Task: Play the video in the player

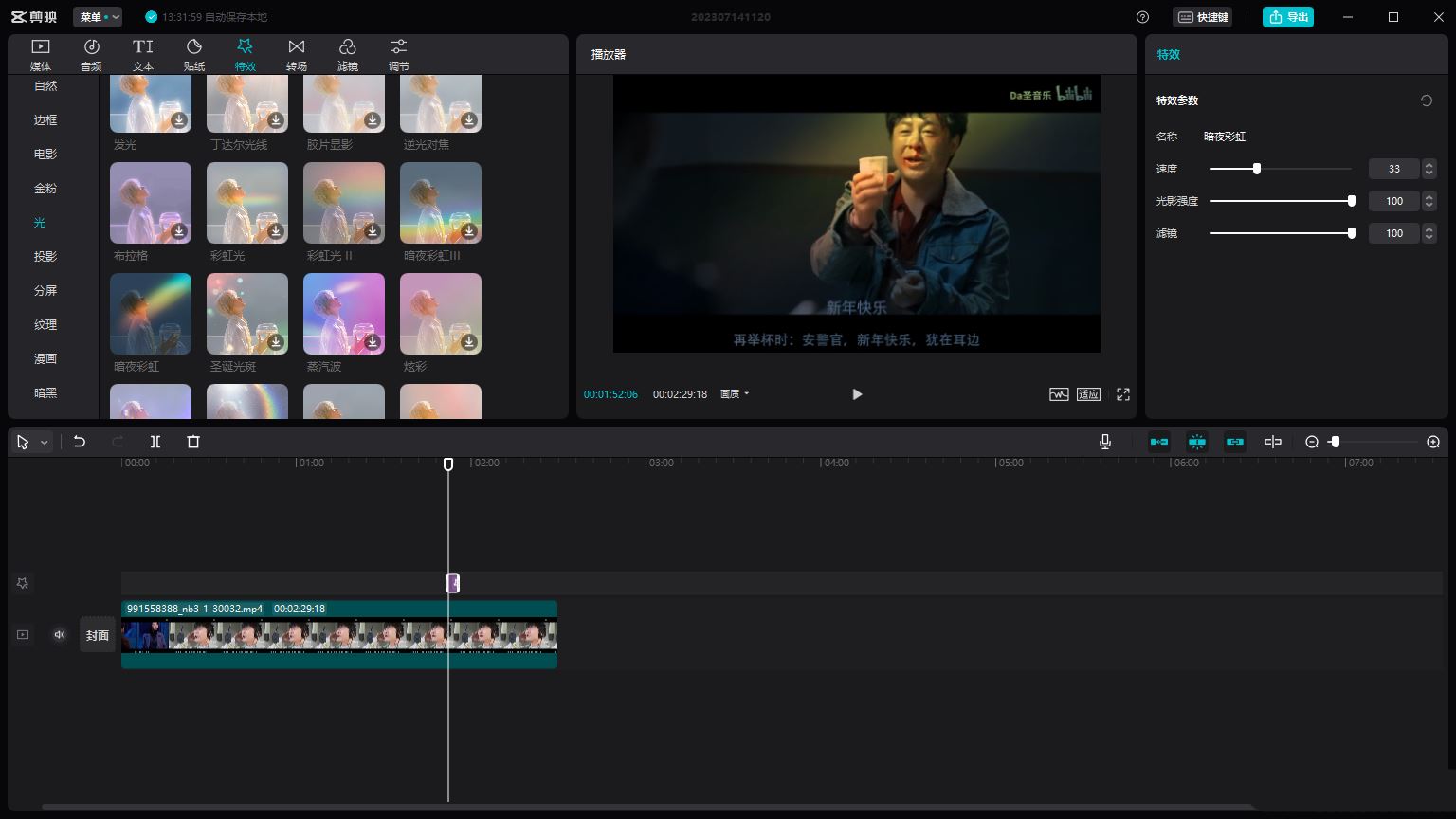Action: click(x=857, y=394)
